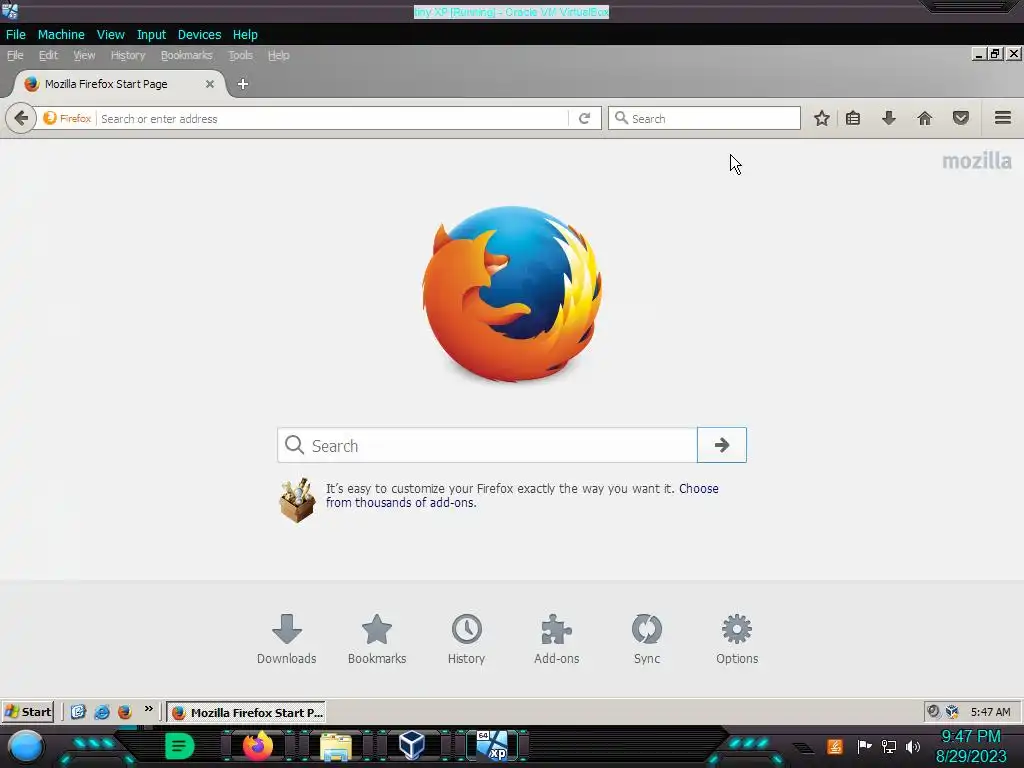1024x768 pixels.
Task: Open VirtualBox File menu
Action: (x=16, y=35)
